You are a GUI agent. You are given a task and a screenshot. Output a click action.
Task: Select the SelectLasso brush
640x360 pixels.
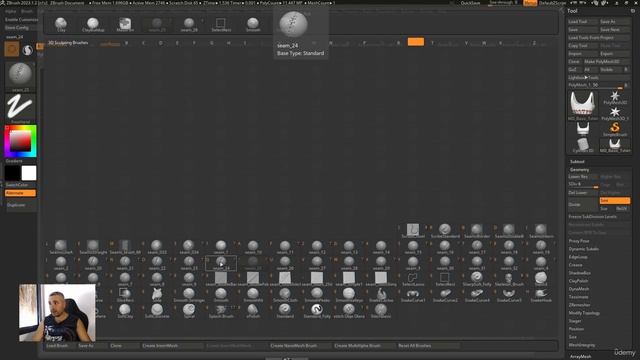(x=413, y=279)
